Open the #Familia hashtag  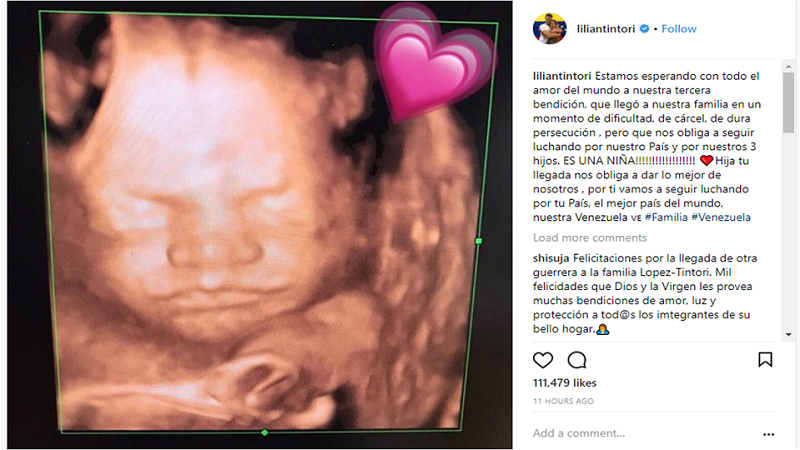[666, 217]
